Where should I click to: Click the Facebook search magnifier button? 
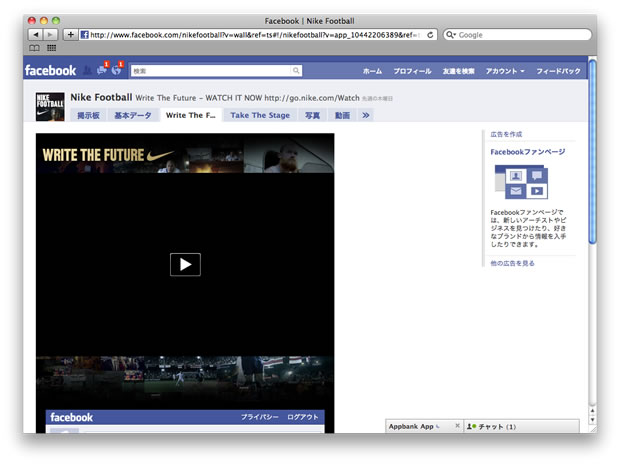pos(296,71)
